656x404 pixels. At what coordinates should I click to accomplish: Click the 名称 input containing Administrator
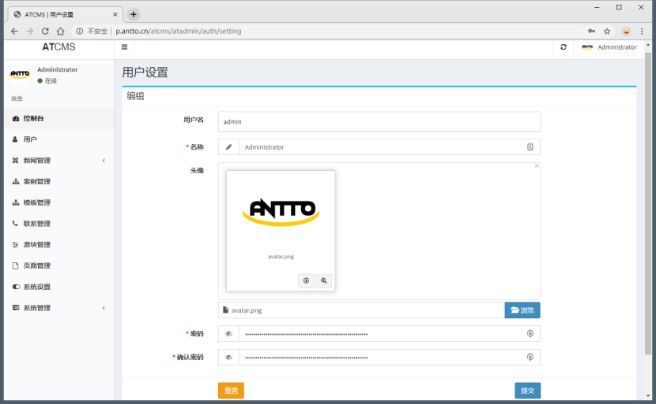380,147
